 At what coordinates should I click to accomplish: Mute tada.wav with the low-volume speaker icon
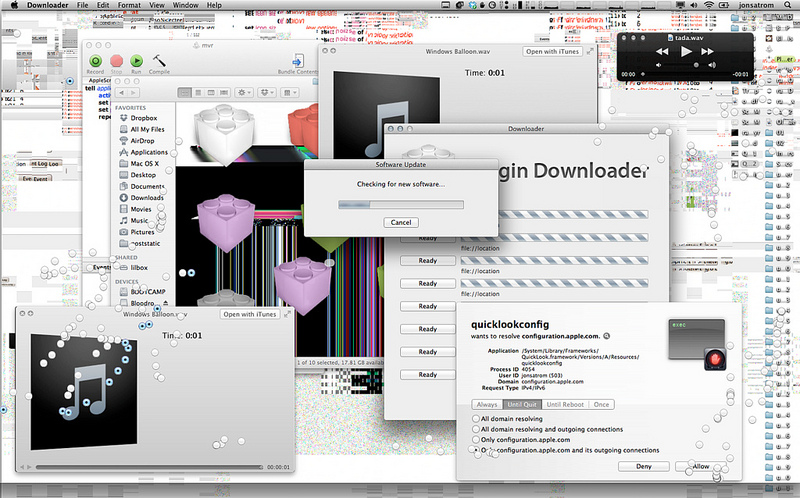click(659, 65)
